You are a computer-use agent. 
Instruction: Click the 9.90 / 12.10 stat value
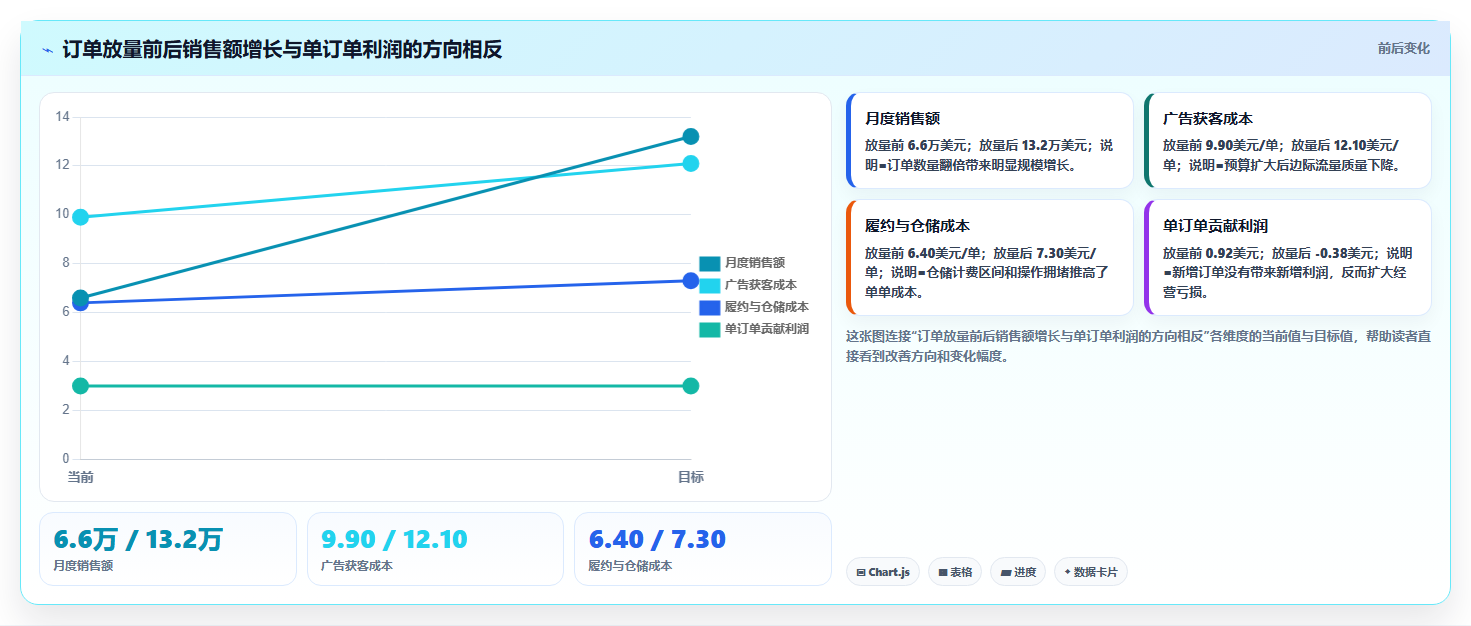point(394,540)
